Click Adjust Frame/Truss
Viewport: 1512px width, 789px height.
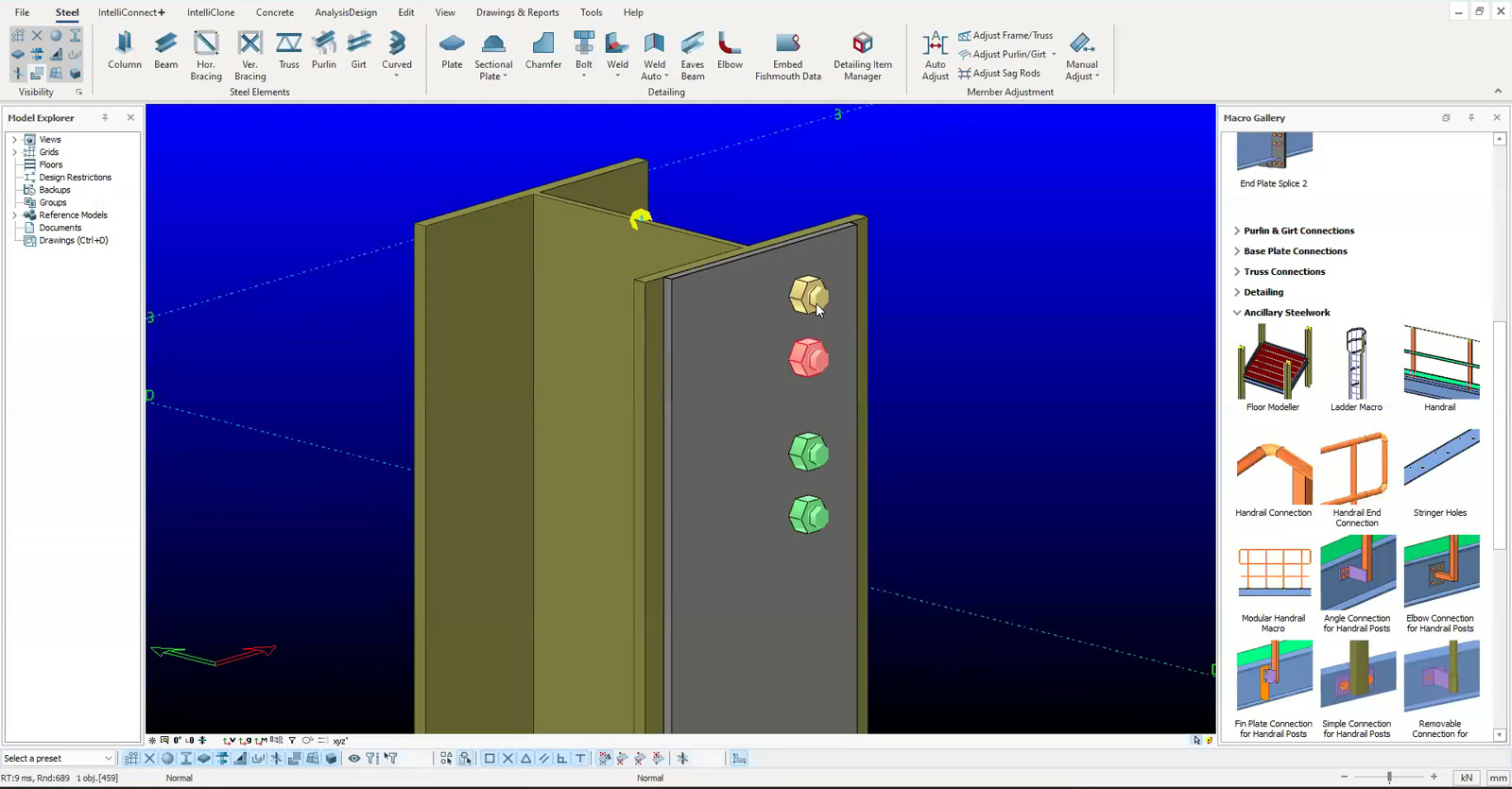[x=1005, y=35]
